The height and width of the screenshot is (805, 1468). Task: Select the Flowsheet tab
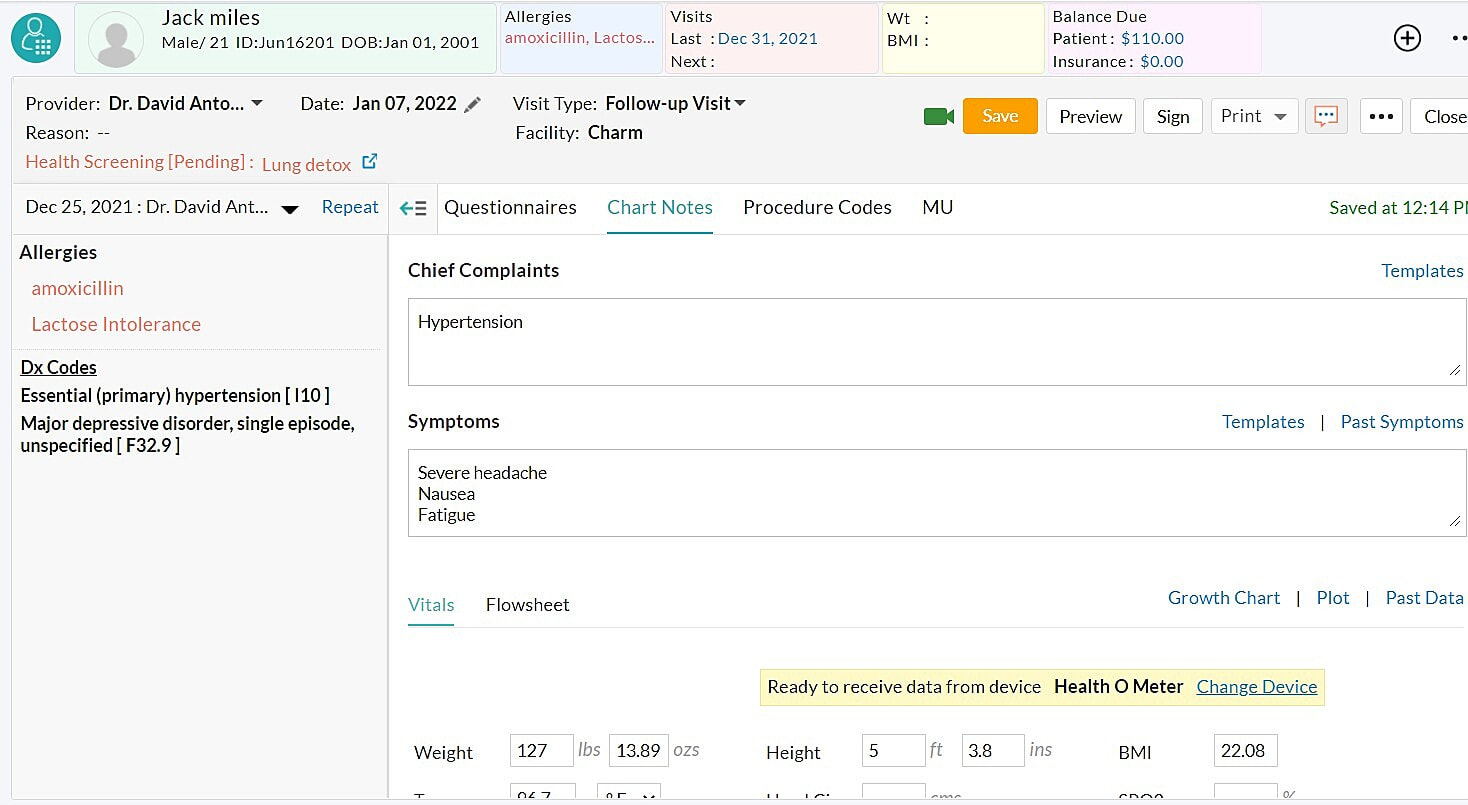[x=527, y=605]
